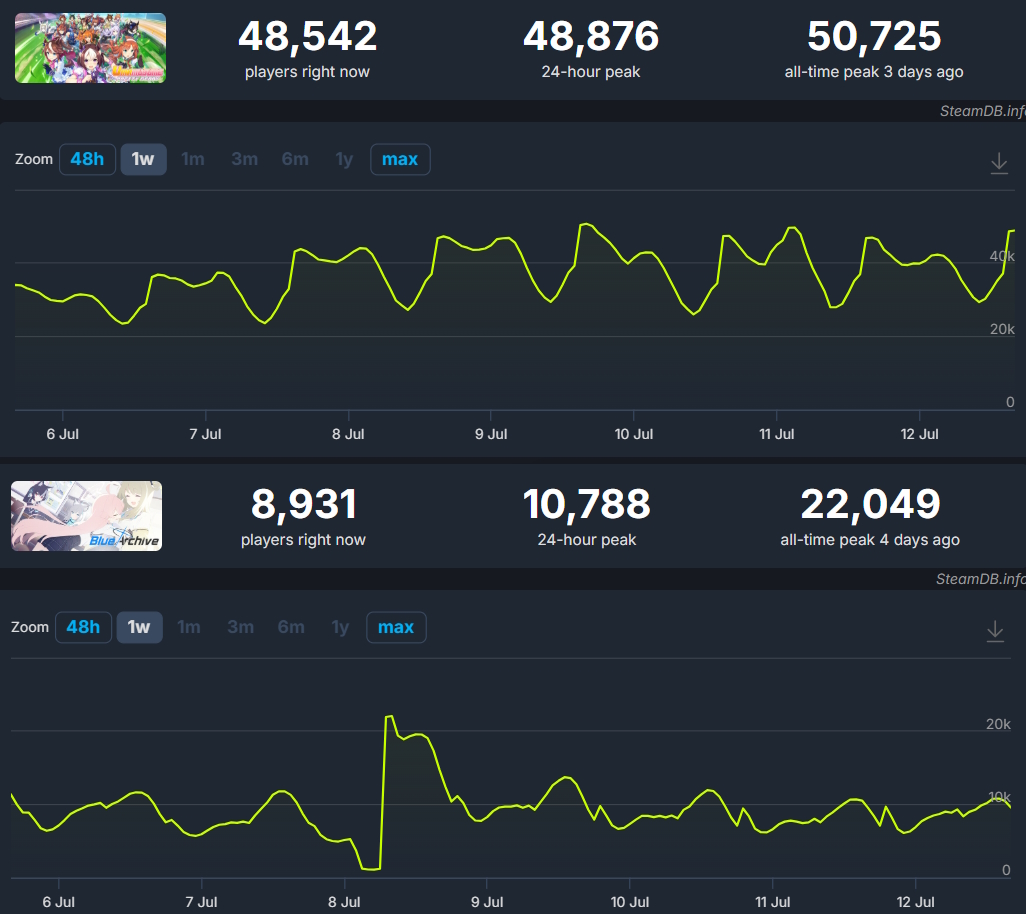1026x914 pixels.
Task: Download the Blue Archive chart data icon
Action: (995, 631)
